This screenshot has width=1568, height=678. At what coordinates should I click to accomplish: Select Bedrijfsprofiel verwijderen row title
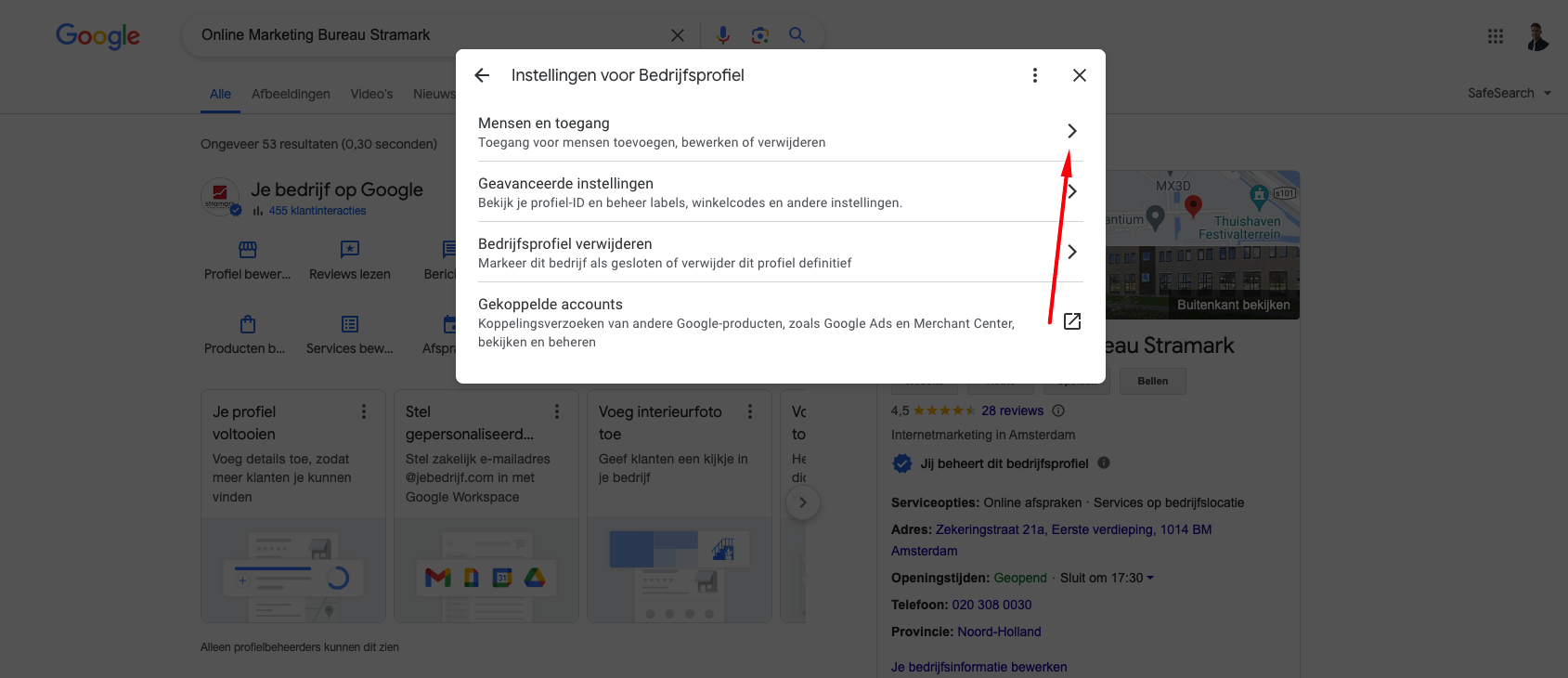click(x=565, y=244)
